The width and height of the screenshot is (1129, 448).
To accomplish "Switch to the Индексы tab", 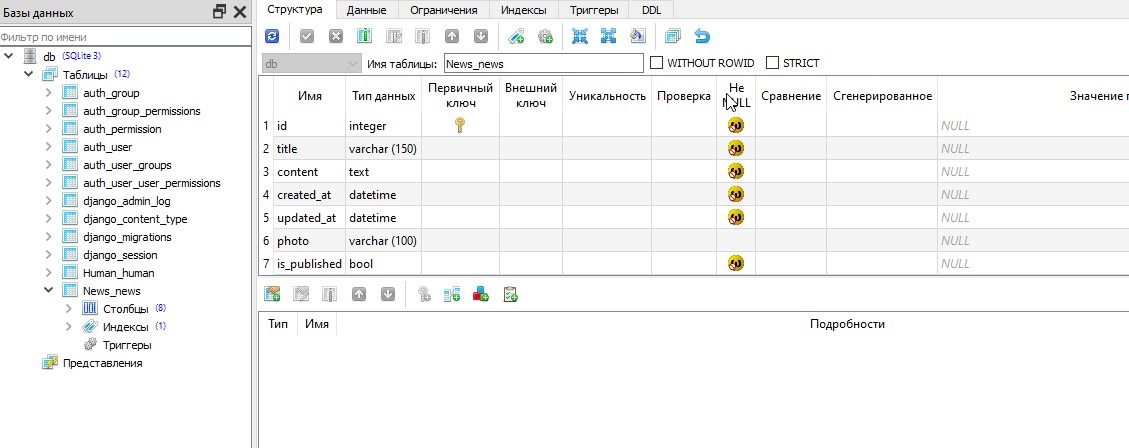I will click(523, 10).
